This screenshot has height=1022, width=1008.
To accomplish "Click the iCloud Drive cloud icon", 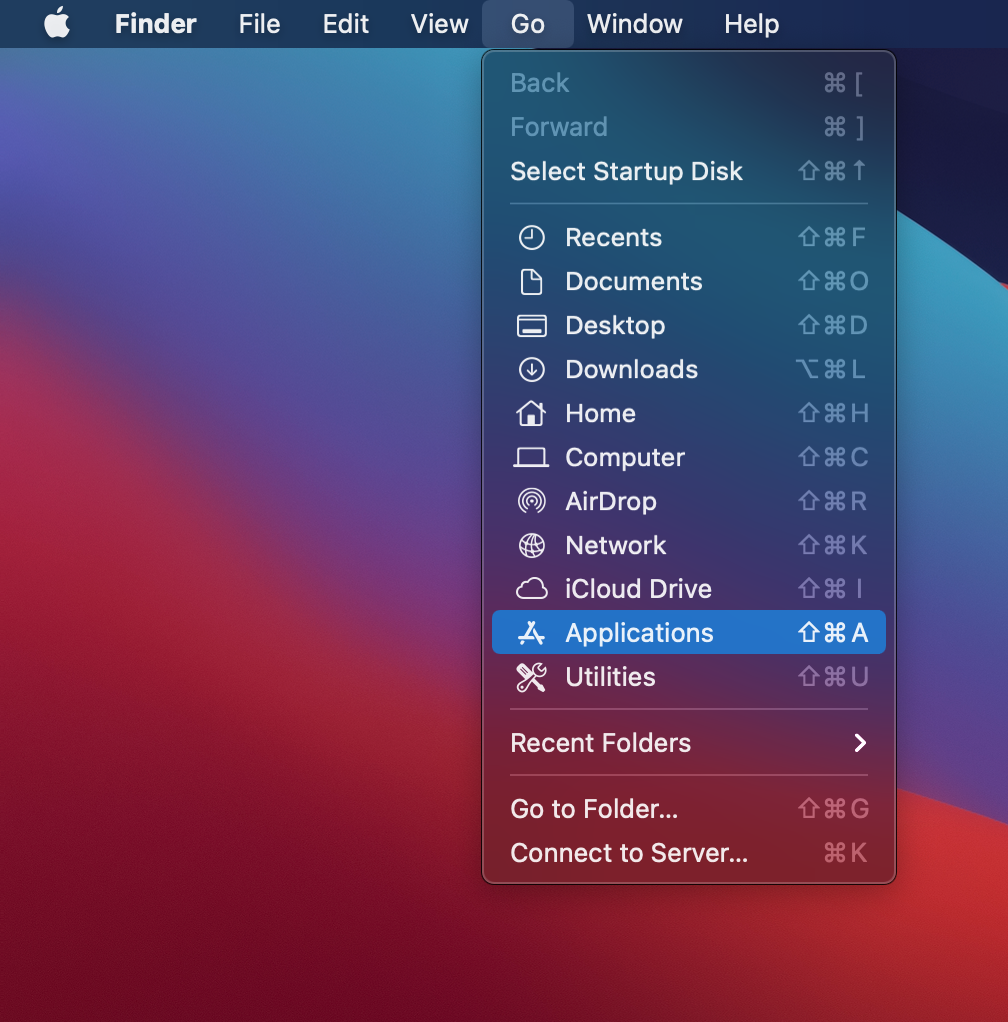I will [531, 589].
